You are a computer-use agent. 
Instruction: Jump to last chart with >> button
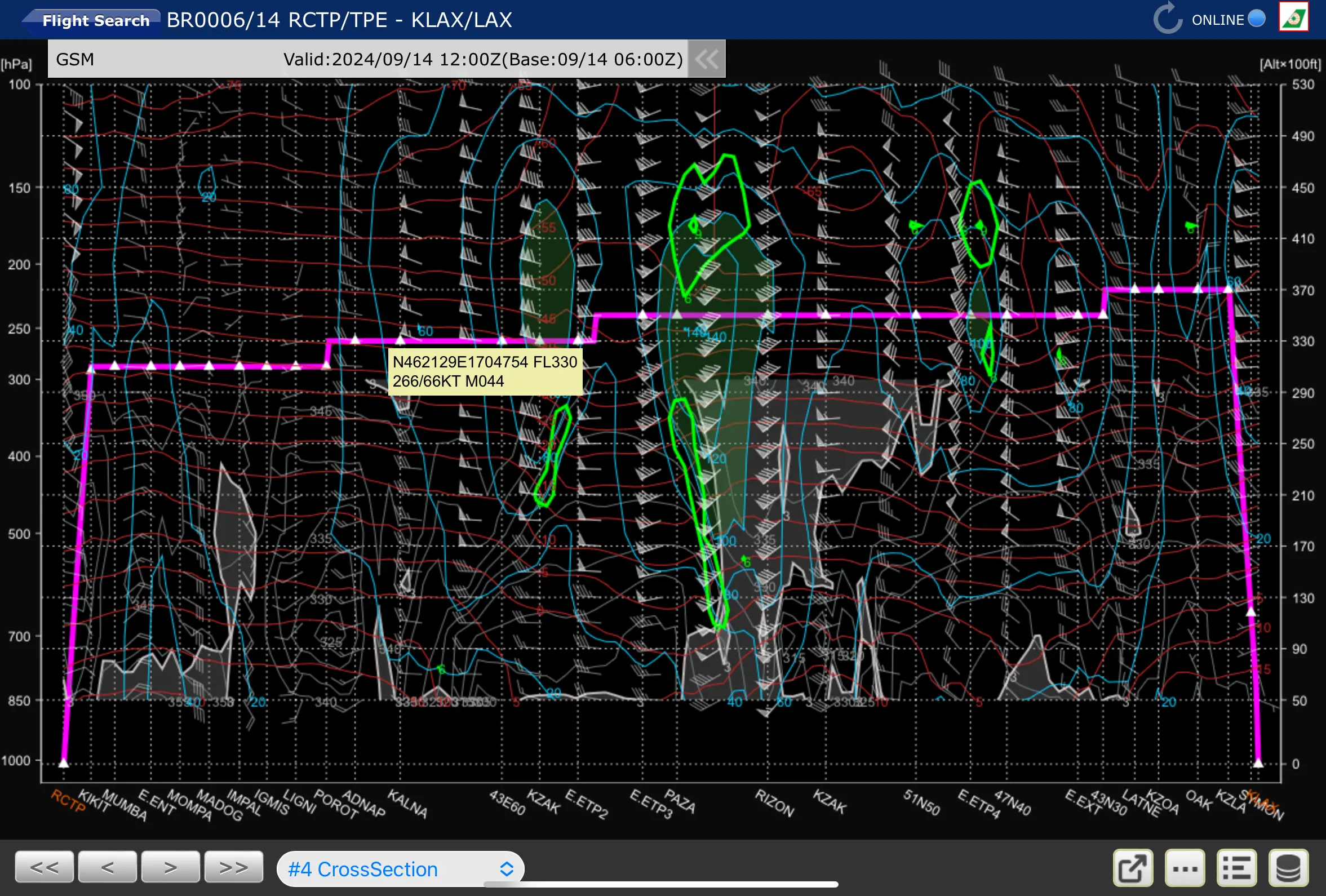click(x=233, y=867)
